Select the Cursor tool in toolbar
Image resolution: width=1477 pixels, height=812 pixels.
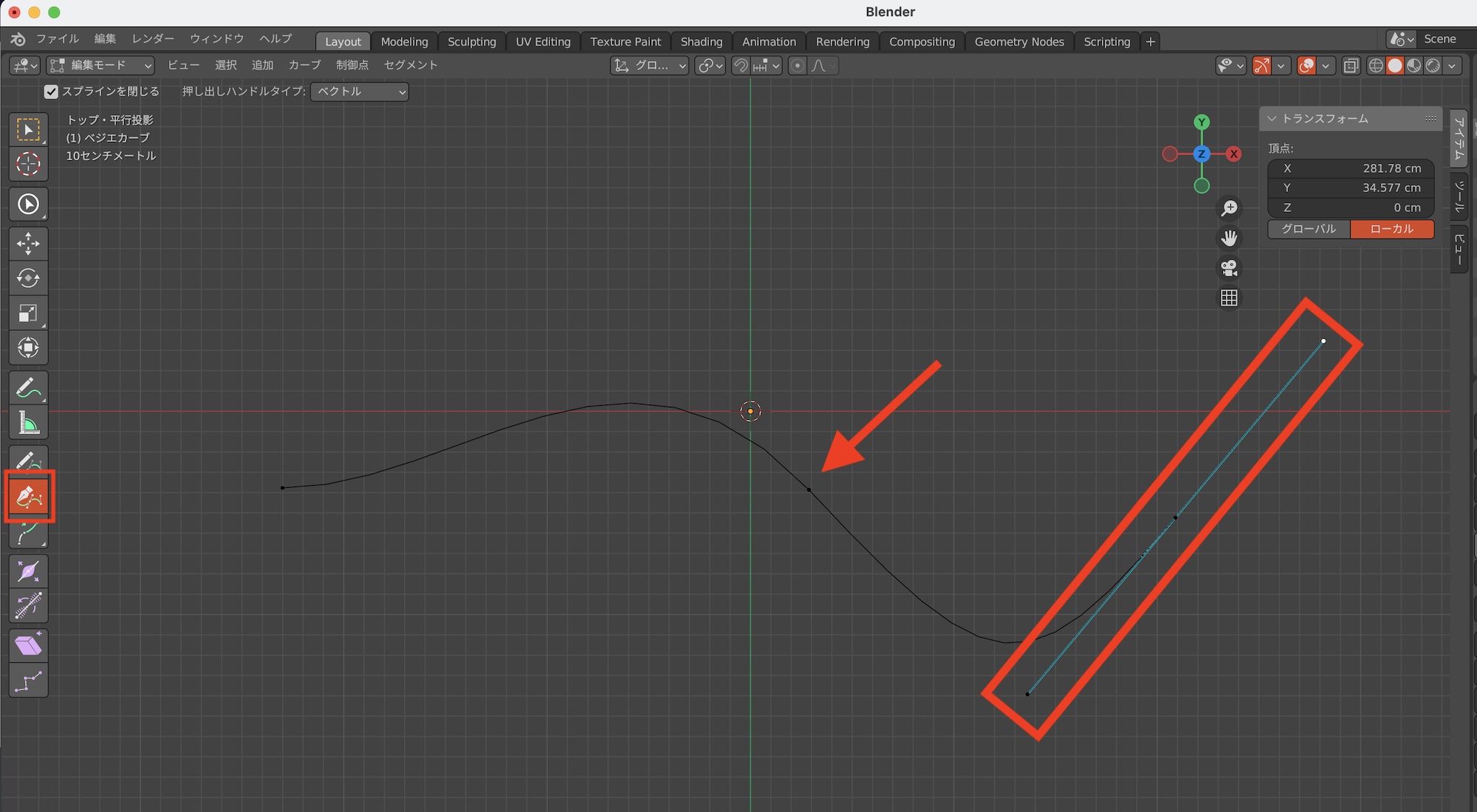(28, 164)
